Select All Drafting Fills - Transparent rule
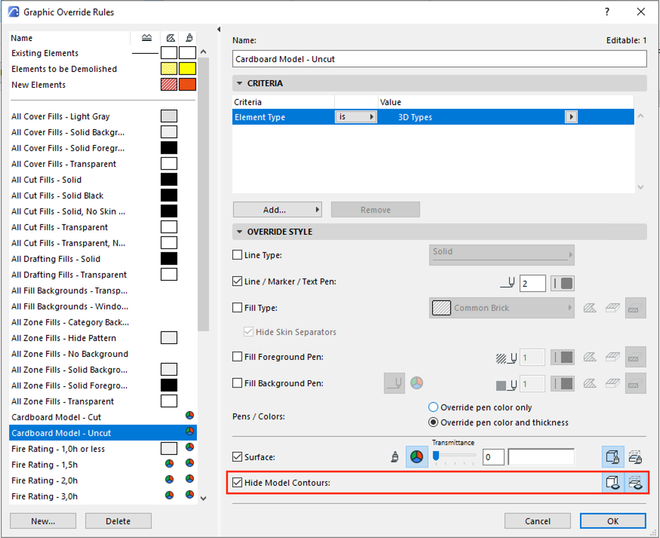 [103, 274]
